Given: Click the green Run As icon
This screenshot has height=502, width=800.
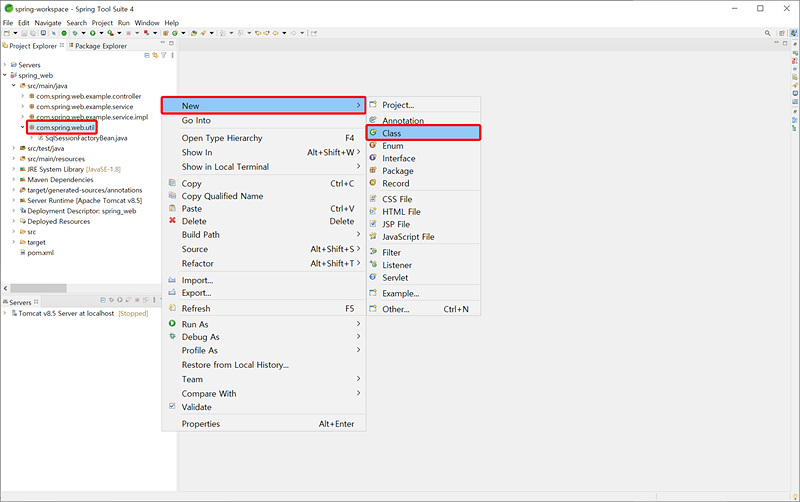Looking at the screenshot, I should point(172,323).
